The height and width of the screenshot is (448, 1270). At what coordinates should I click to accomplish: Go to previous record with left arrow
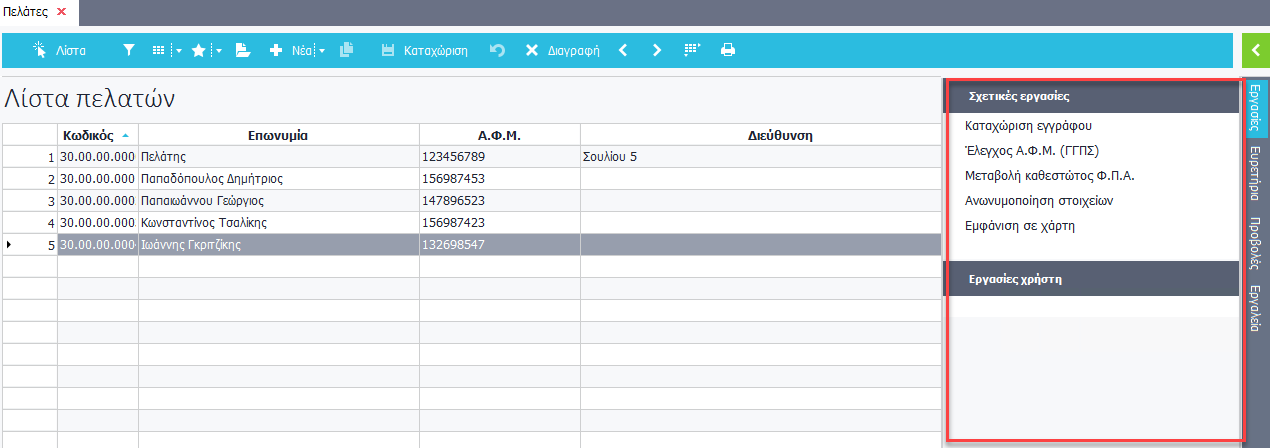point(623,49)
